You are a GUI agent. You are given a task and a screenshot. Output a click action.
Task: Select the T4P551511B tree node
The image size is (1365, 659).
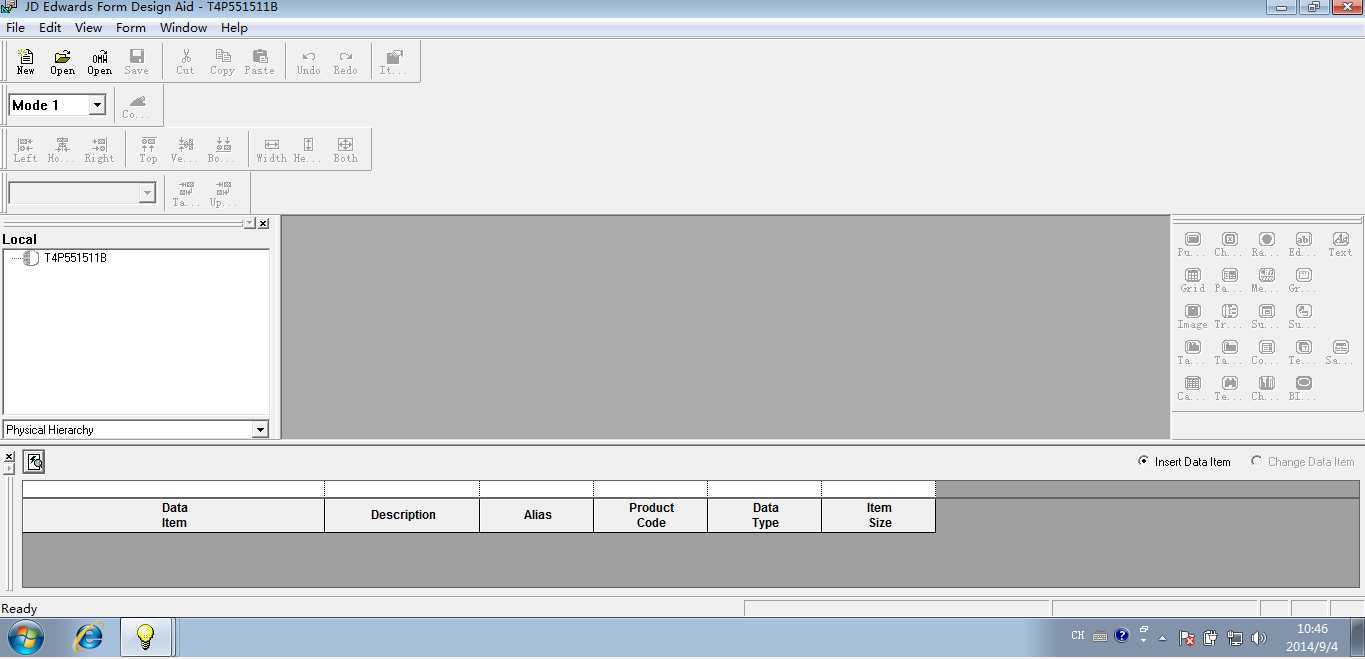click(75, 258)
